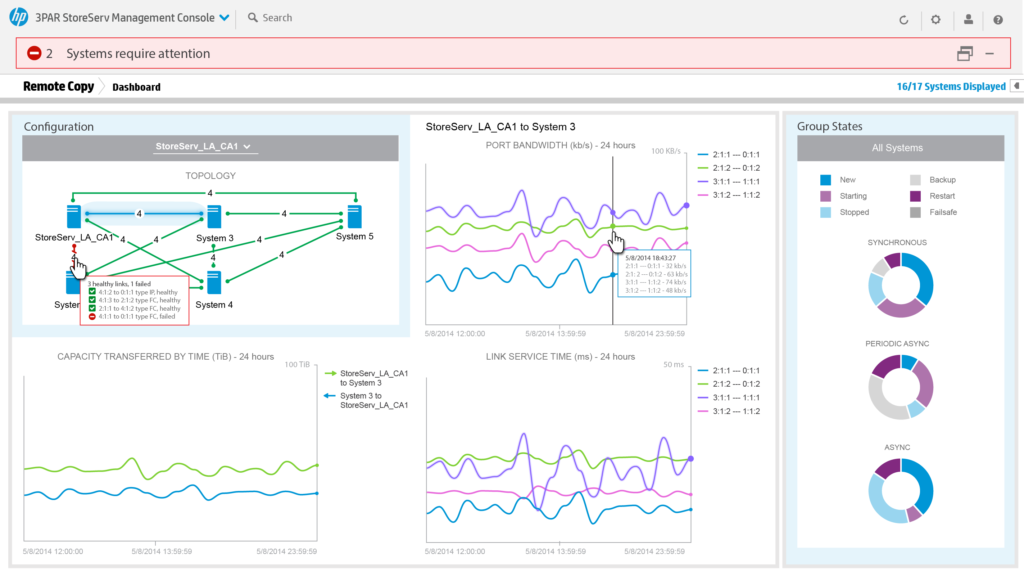
Task: Open the 'Systems require attention' banner
Action: pyautogui.click(x=513, y=54)
